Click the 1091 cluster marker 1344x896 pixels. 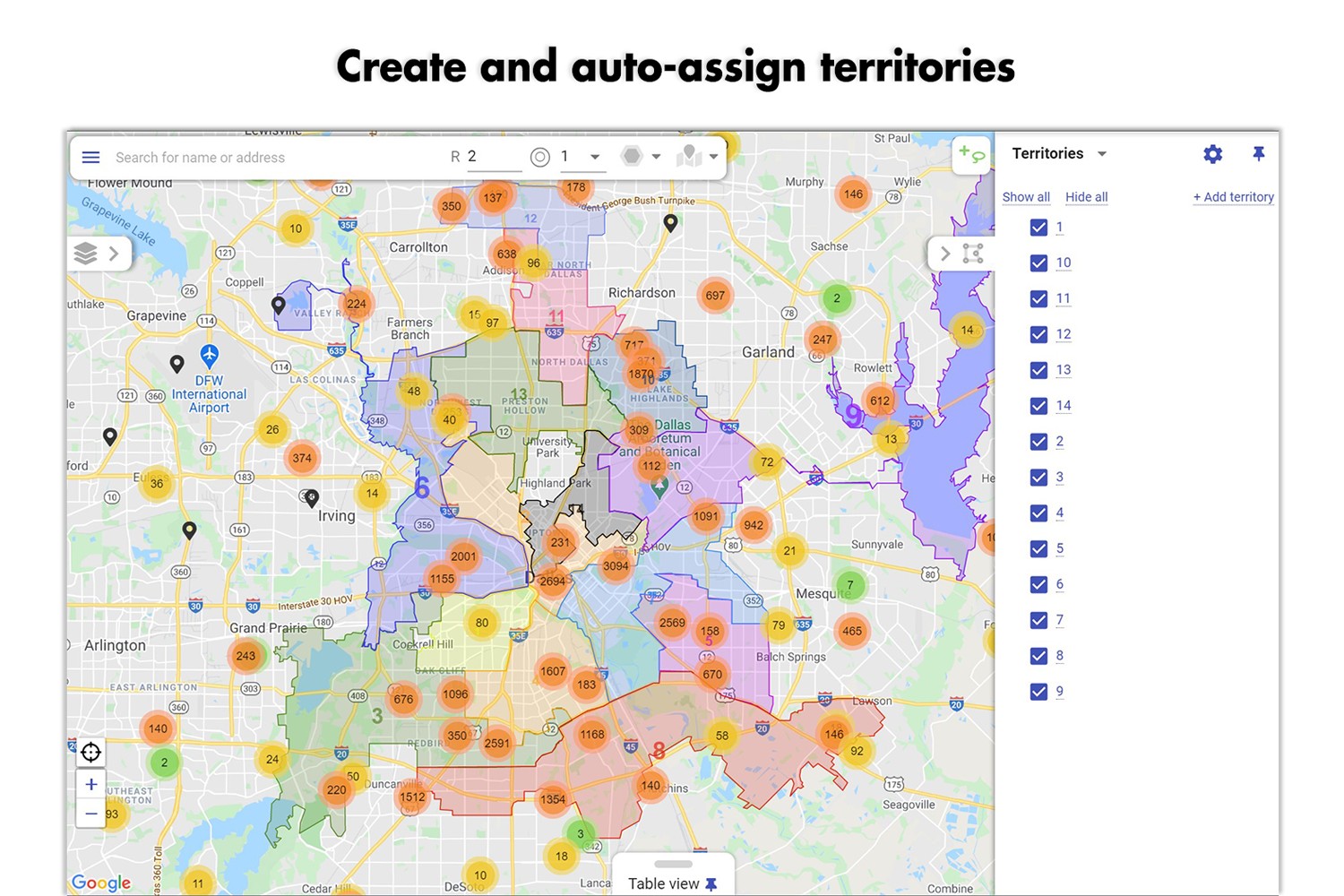[x=706, y=516]
